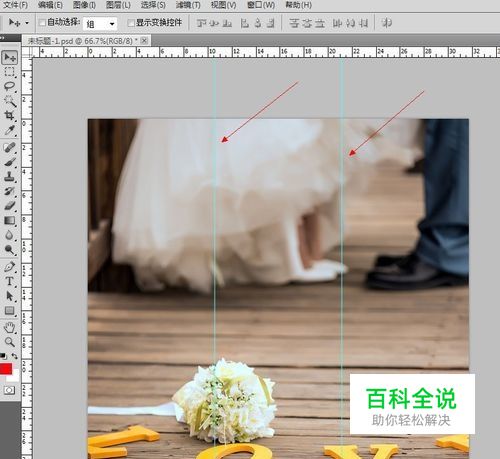Select the Clone Stamp tool
500x459 pixels.
(x=9, y=177)
